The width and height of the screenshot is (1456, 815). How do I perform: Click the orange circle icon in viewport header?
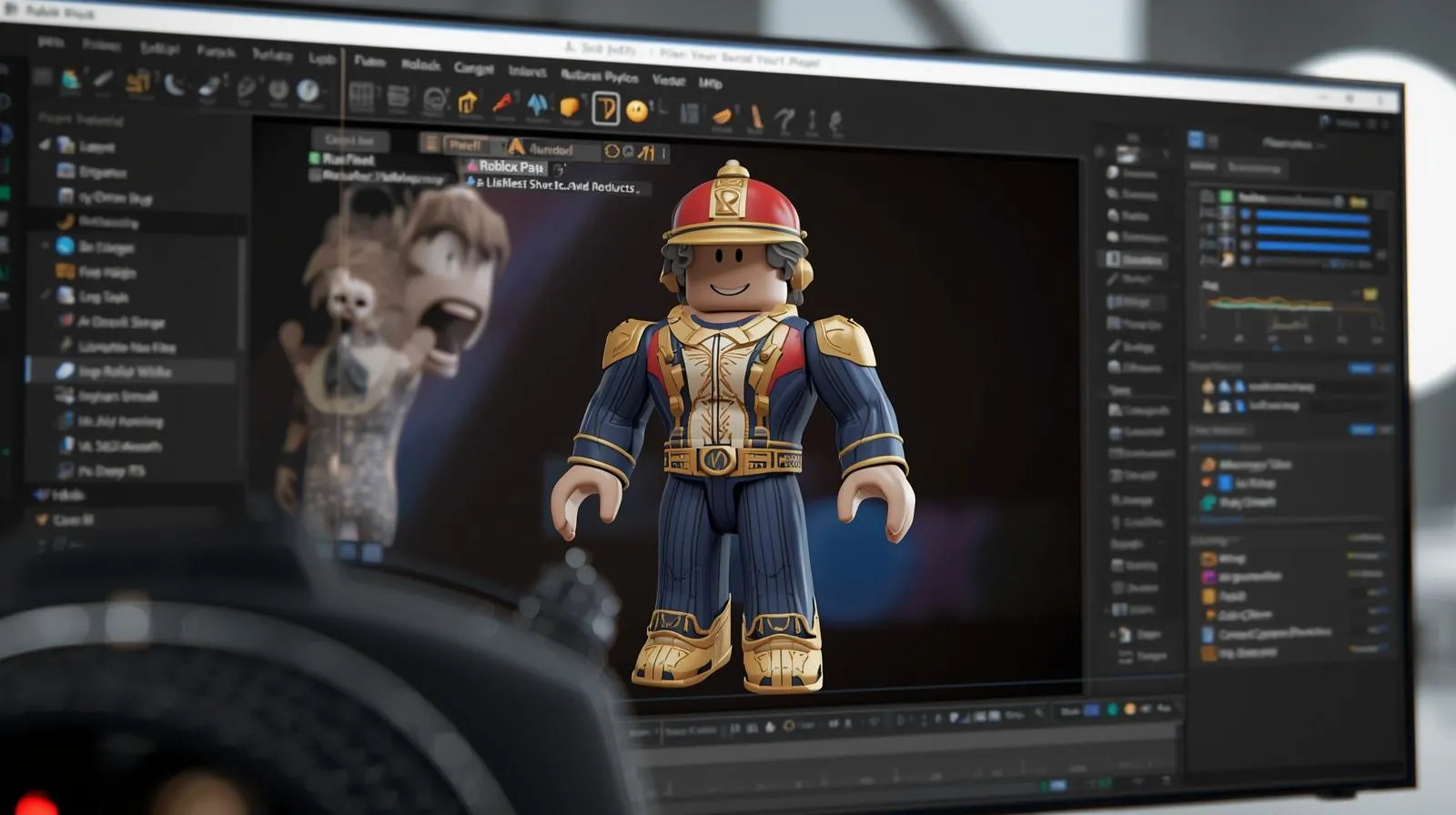tap(612, 151)
